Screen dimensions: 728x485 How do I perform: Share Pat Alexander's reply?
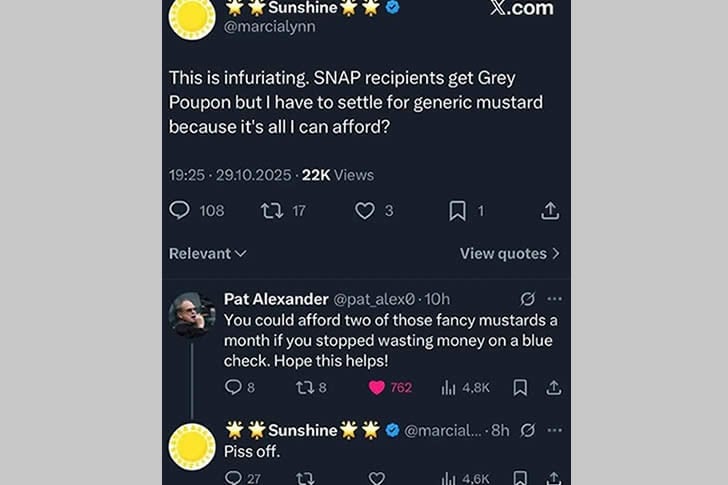tap(551, 387)
